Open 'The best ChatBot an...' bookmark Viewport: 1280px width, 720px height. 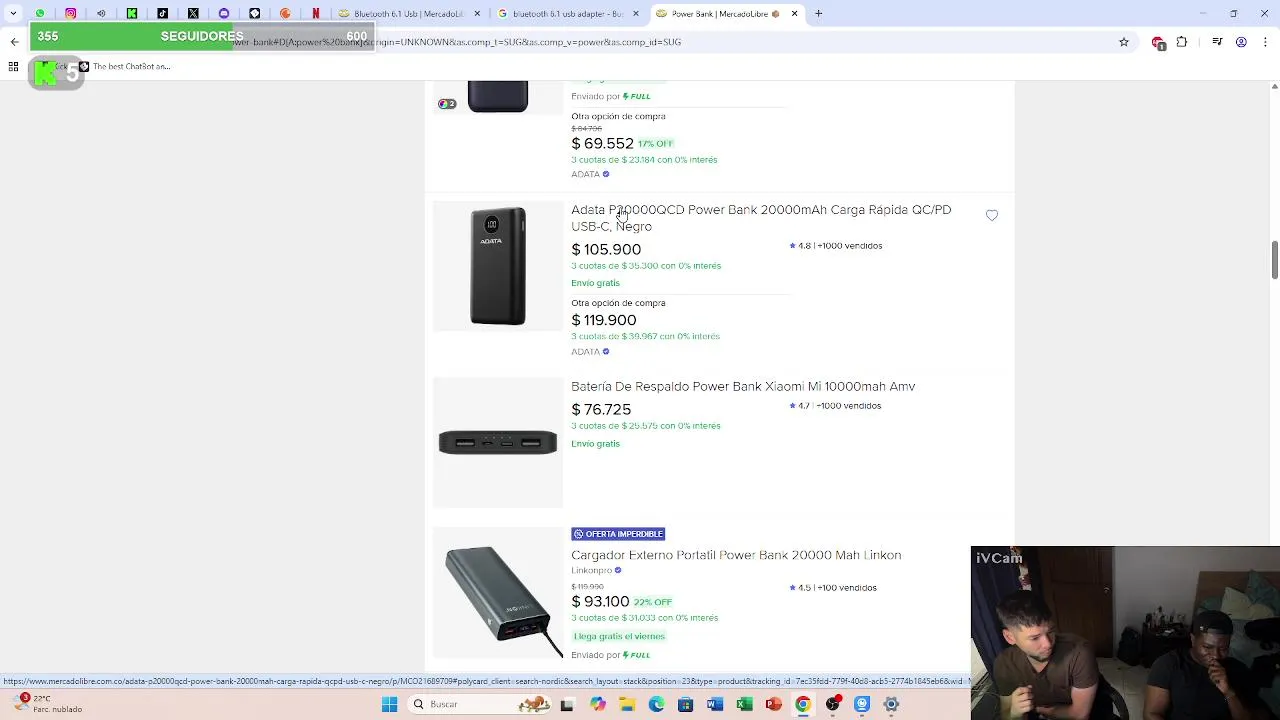click(125, 67)
